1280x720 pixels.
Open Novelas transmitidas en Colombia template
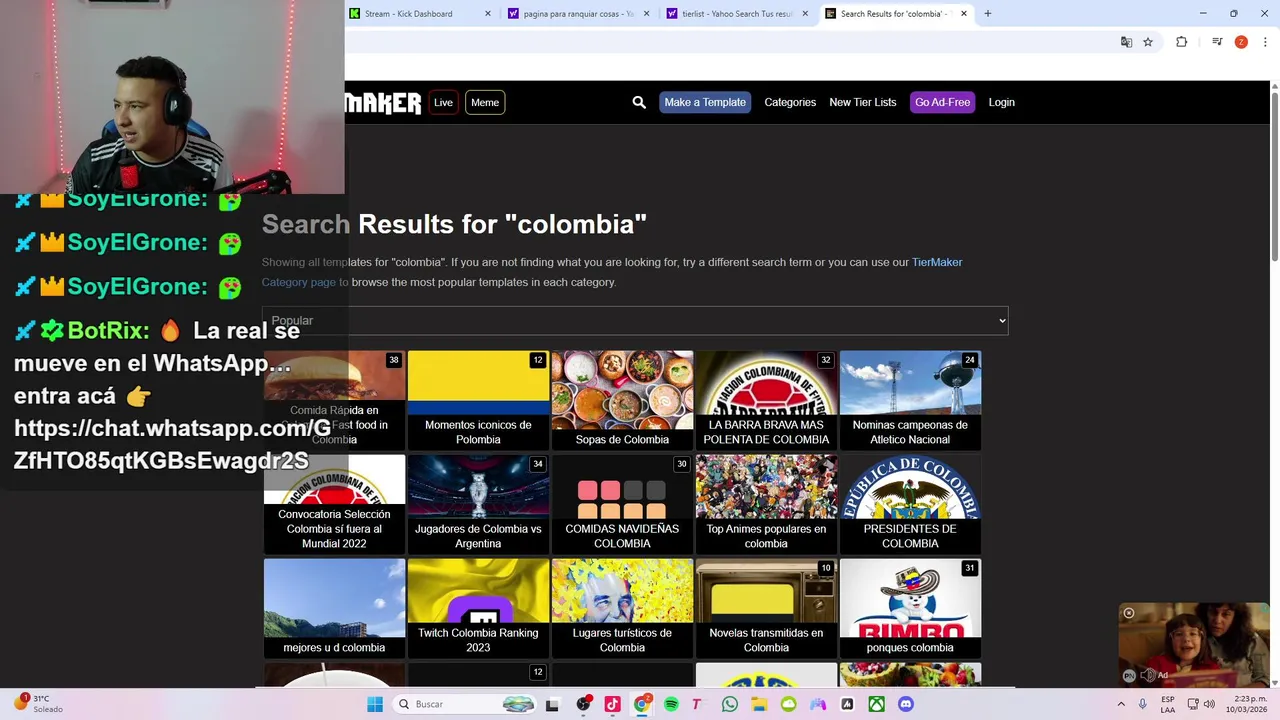tap(766, 608)
